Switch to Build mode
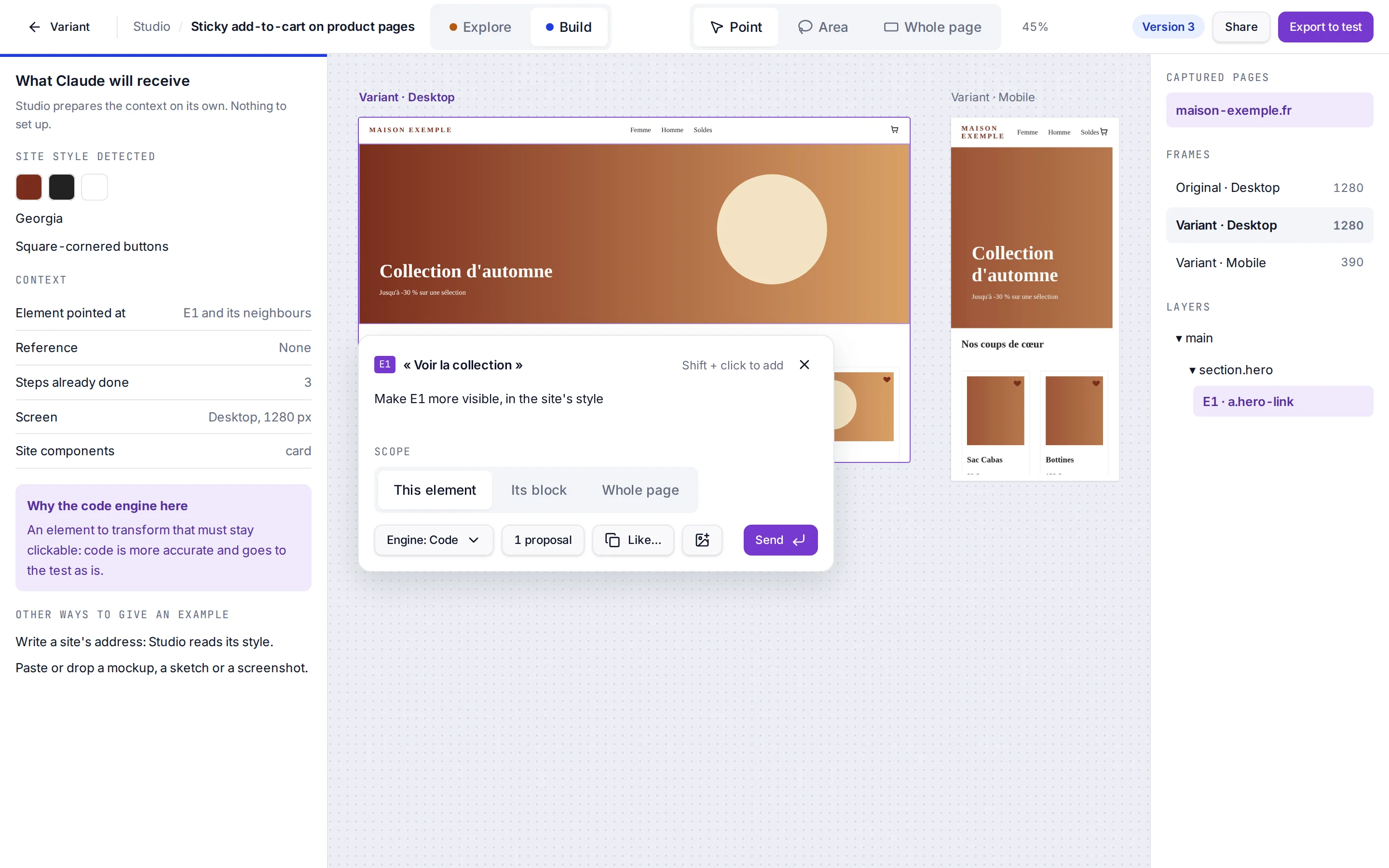Image resolution: width=1389 pixels, height=868 pixels. (568, 27)
